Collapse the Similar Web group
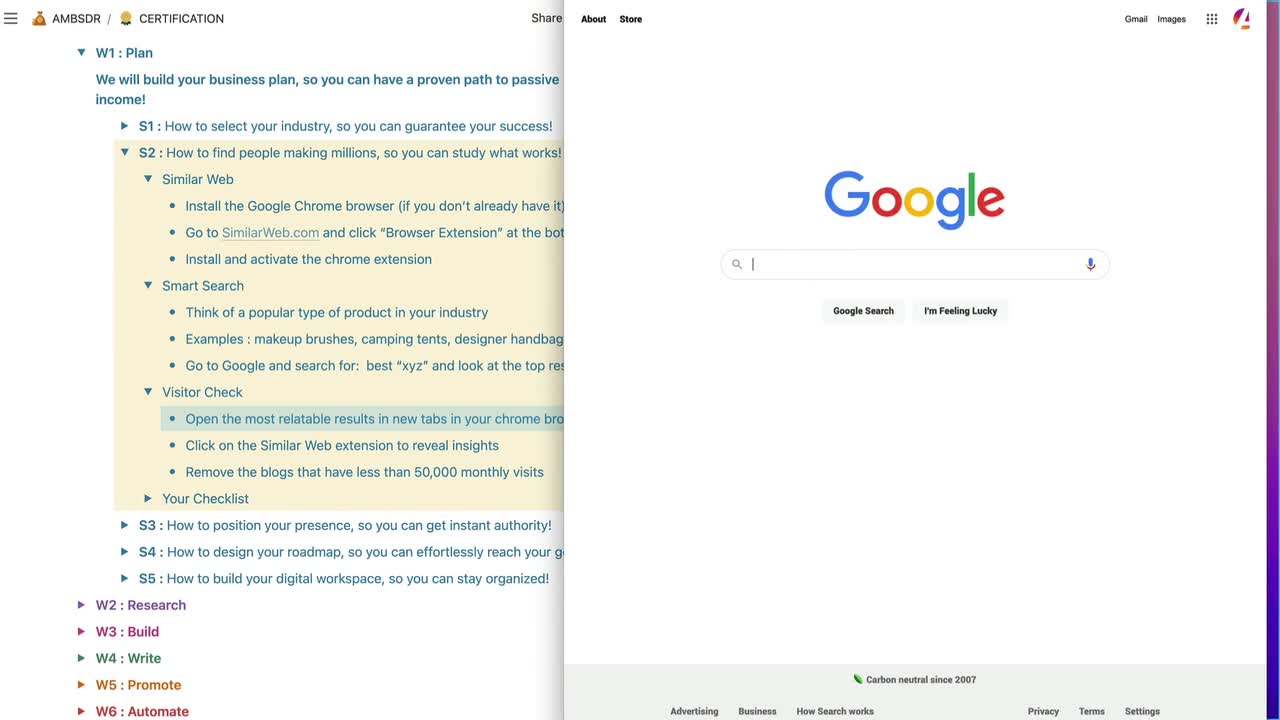This screenshot has height=720, width=1280. [148, 179]
